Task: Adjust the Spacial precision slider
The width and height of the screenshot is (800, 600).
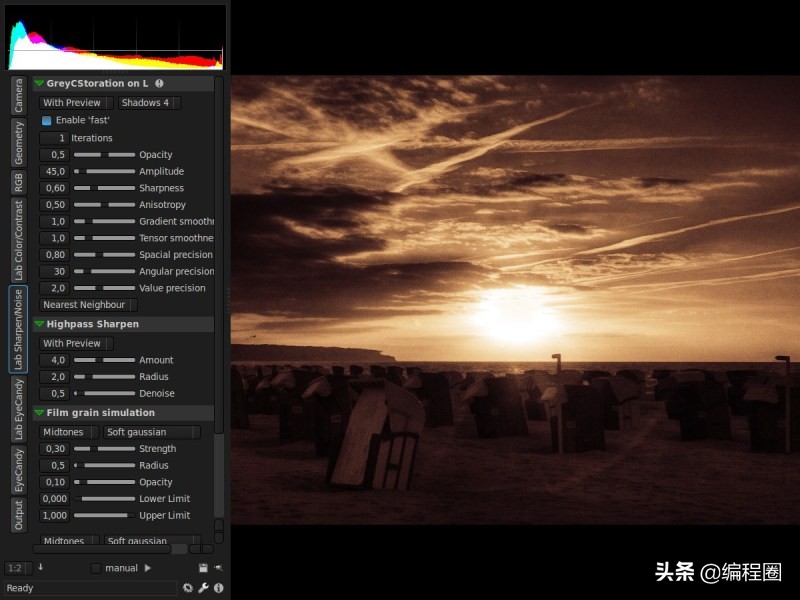Action: (105, 255)
